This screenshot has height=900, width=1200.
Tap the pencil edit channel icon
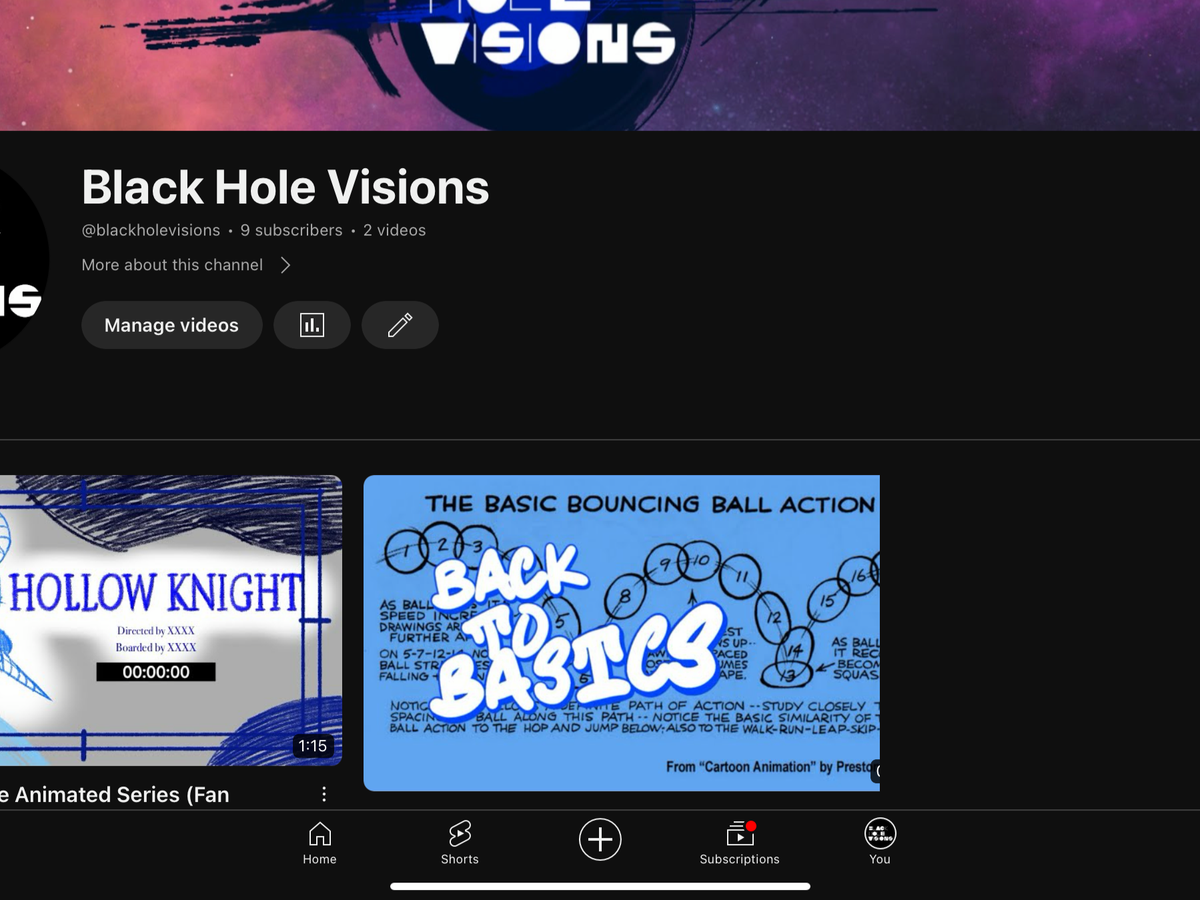click(x=400, y=325)
